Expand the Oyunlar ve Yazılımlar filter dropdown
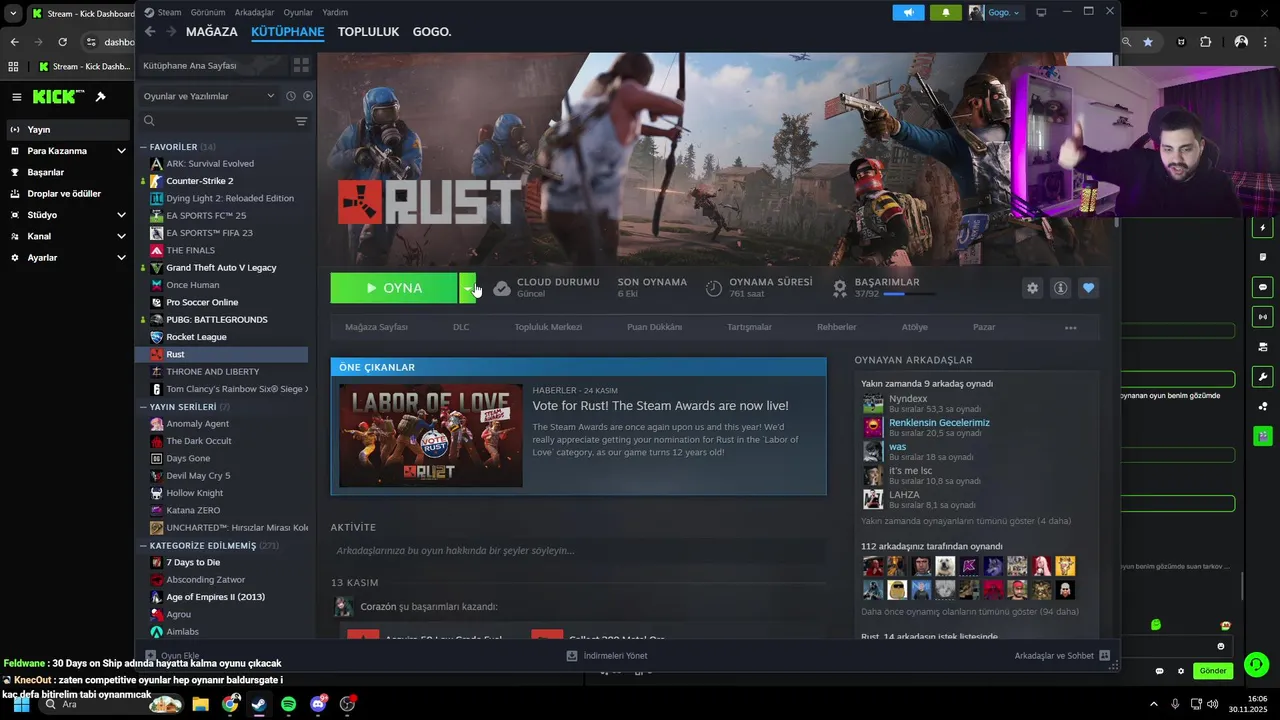1280x720 pixels. 209,96
